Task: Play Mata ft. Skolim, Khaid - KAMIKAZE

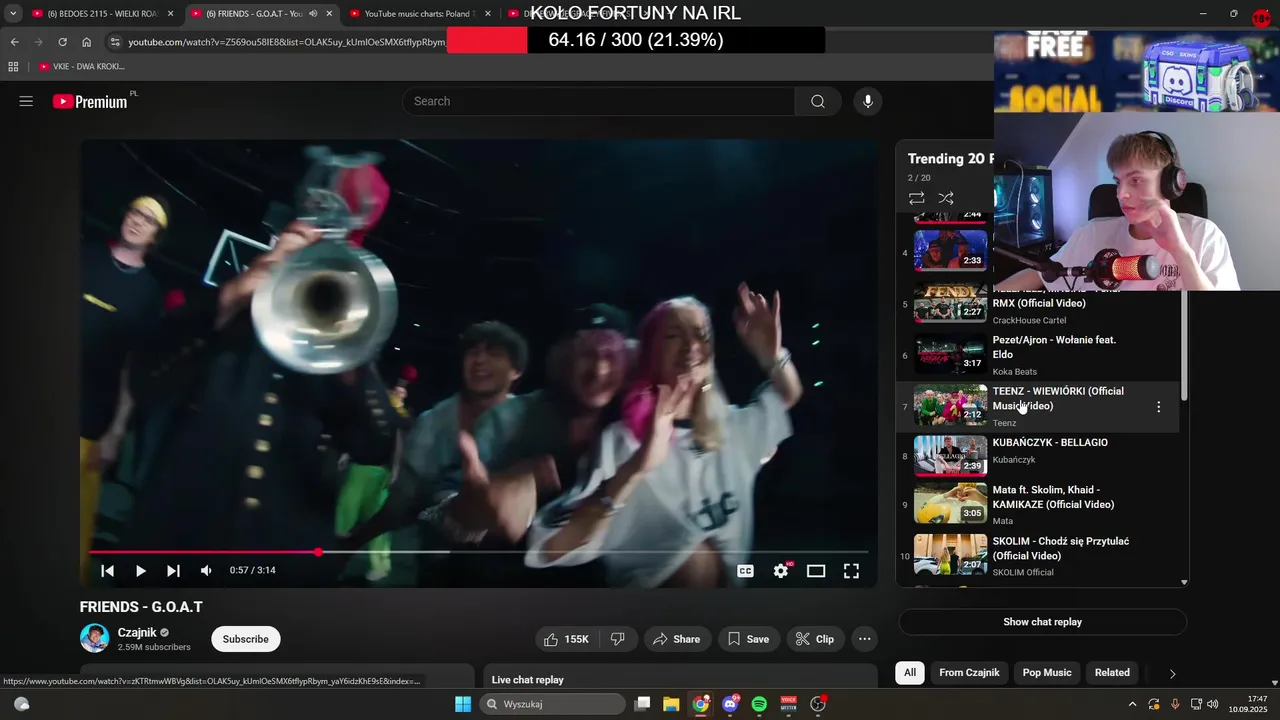Action: (1037, 504)
